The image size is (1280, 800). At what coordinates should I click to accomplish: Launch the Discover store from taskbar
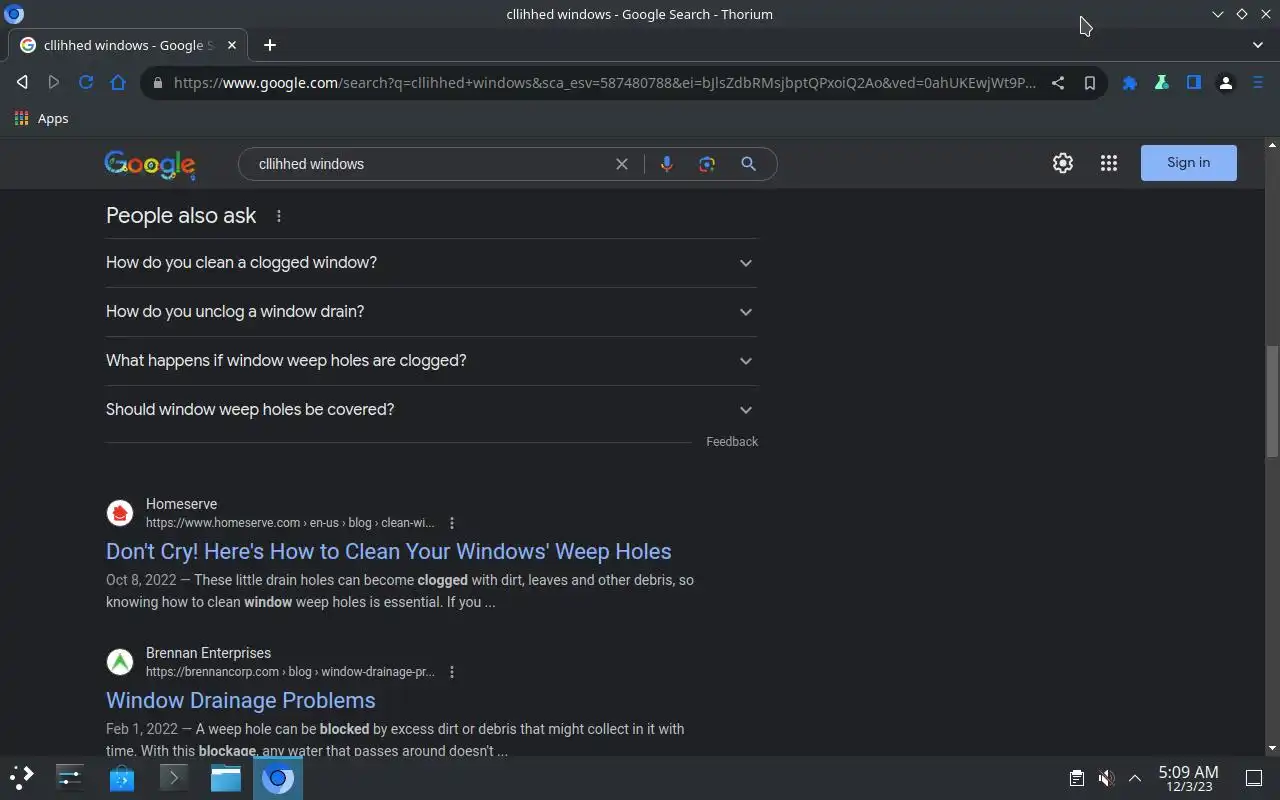pyautogui.click(x=122, y=777)
